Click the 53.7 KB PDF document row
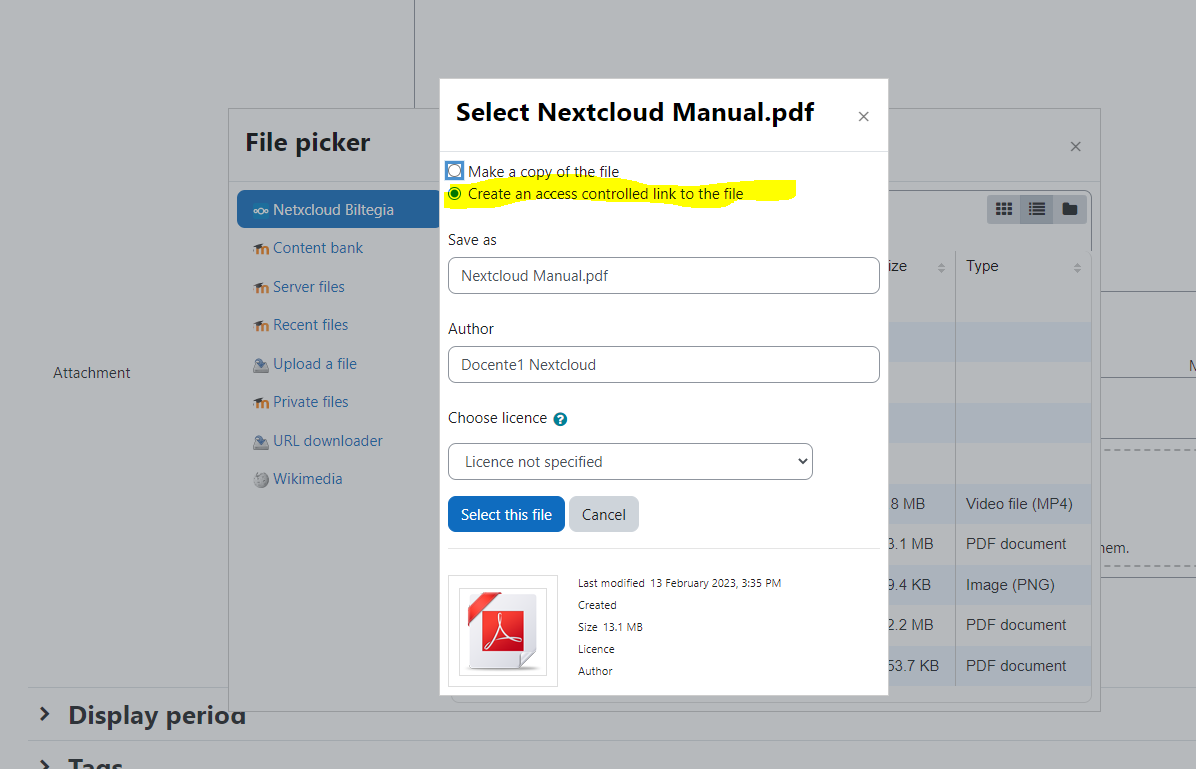This screenshot has height=769, width=1196. tap(990, 665)
